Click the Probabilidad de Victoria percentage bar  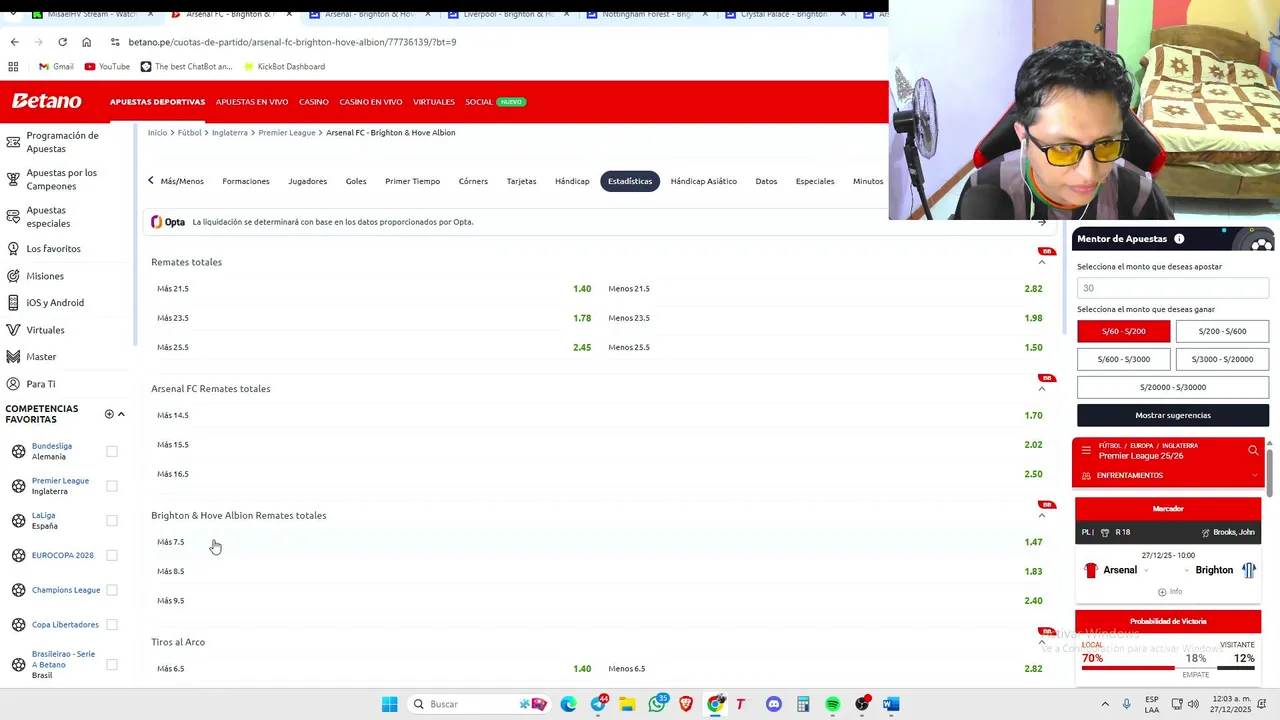(1168, 668)
